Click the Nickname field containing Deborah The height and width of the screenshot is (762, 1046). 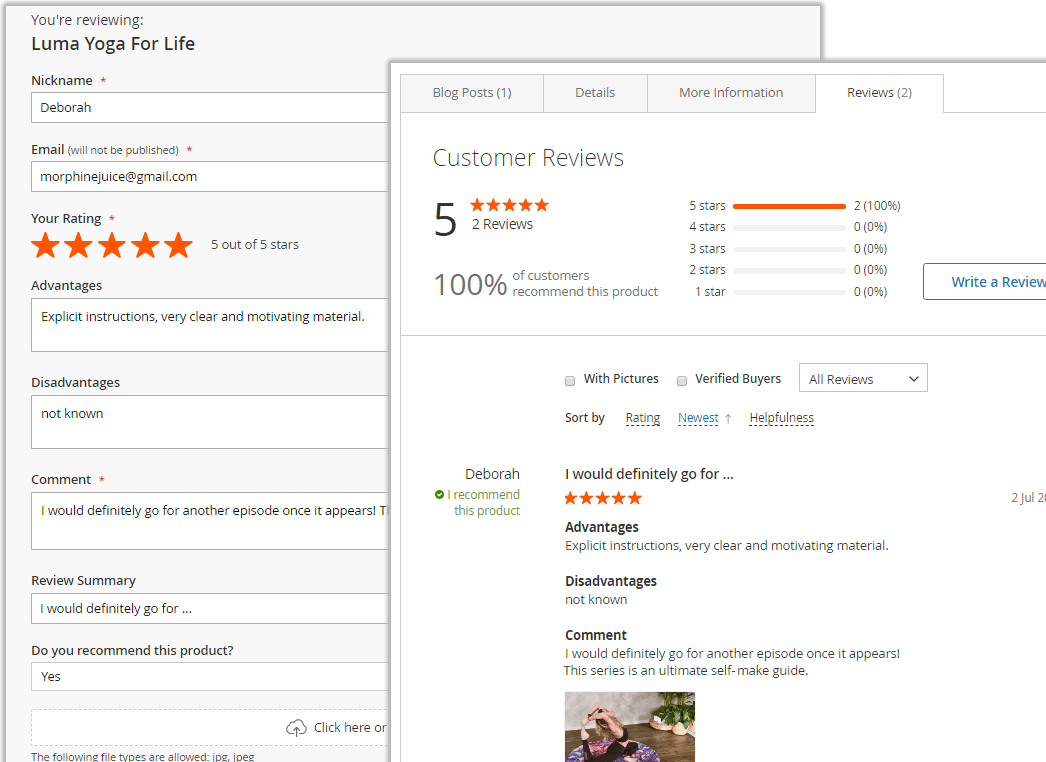pos(209,107)
